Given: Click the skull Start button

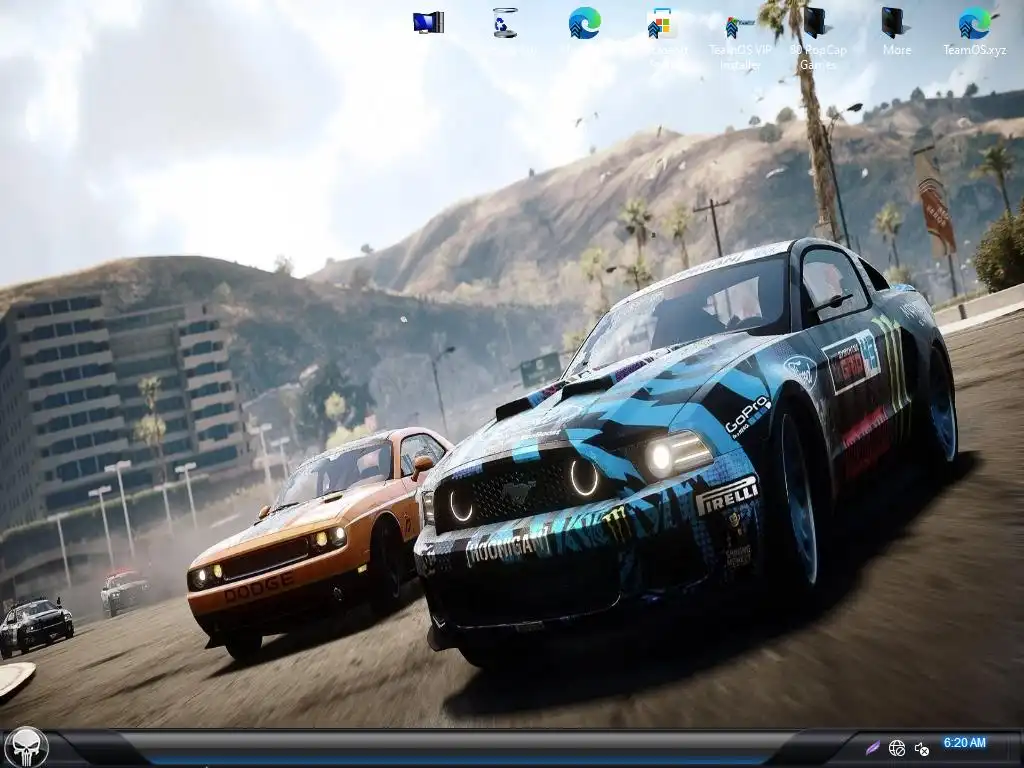Looking at the screenshot, I should pyautogui.click(x=27, y=746).
